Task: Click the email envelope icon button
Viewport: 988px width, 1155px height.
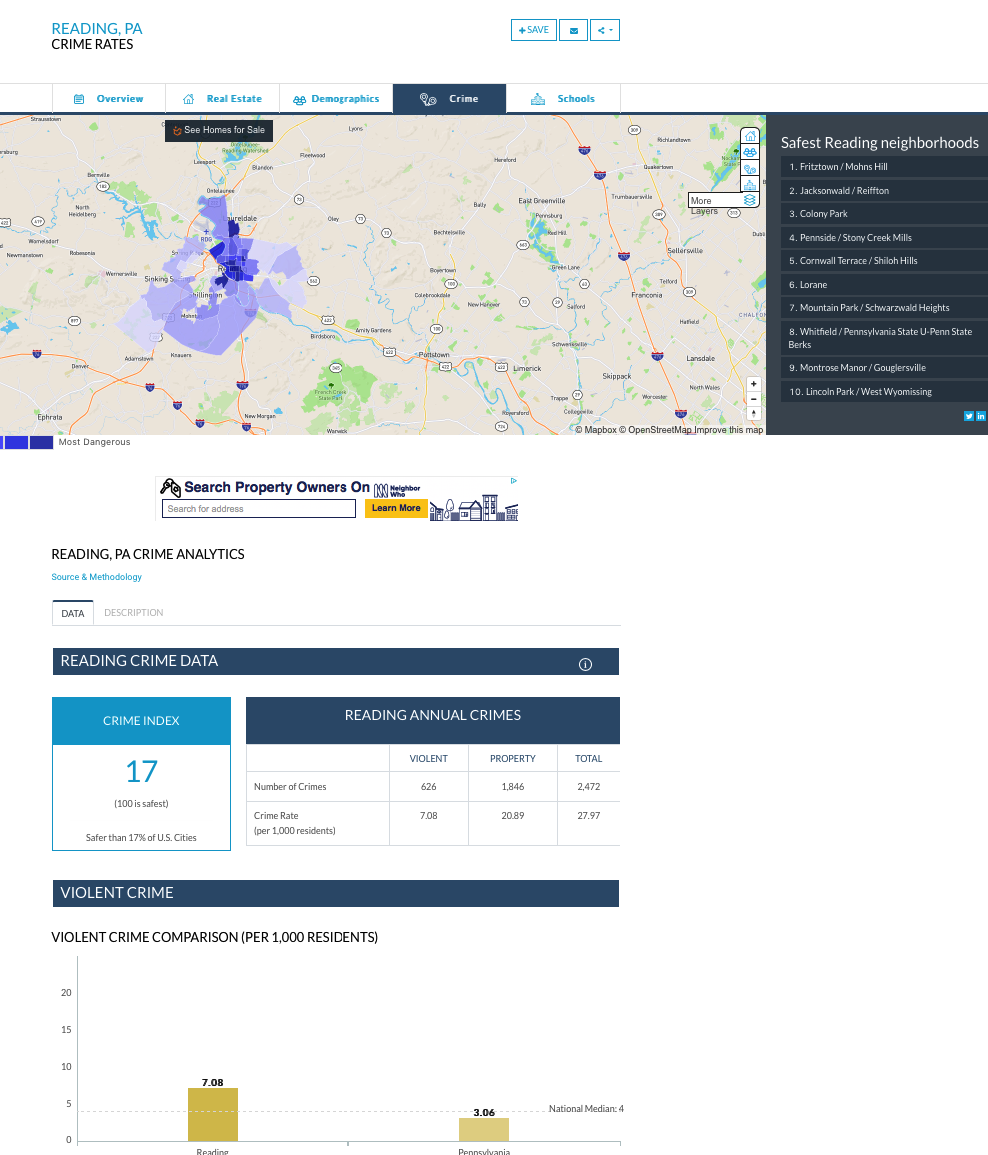Action: coord(573,30)
